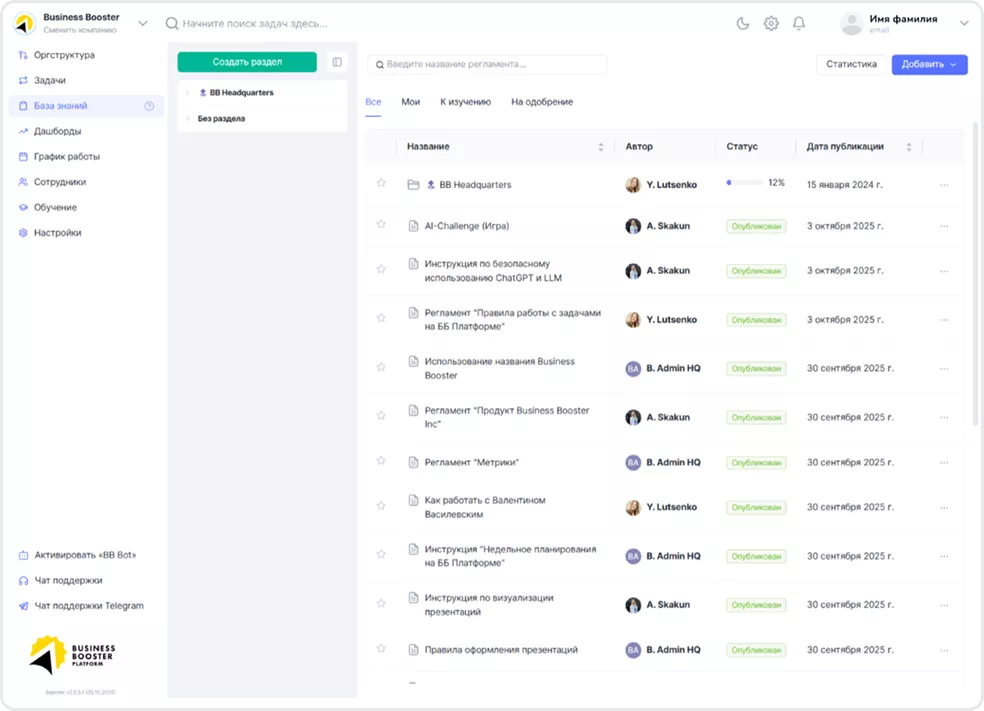Star Правила оформления презентаций row
The height and width of the screenshot is (711, 984).
point(381,648)
